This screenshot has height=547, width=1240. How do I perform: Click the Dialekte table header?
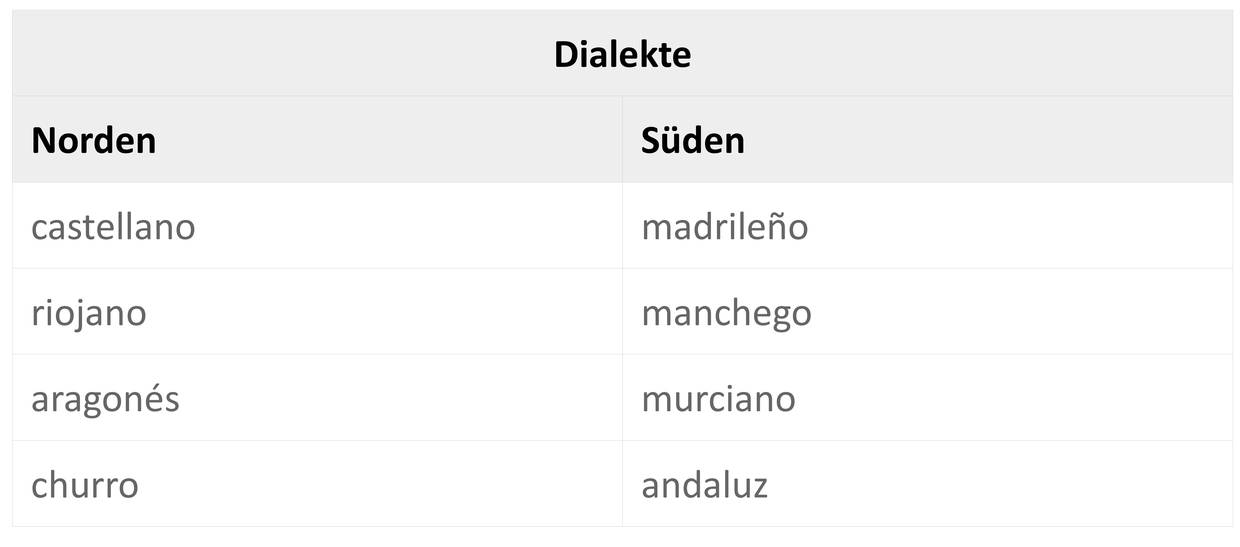click(622, 54)
